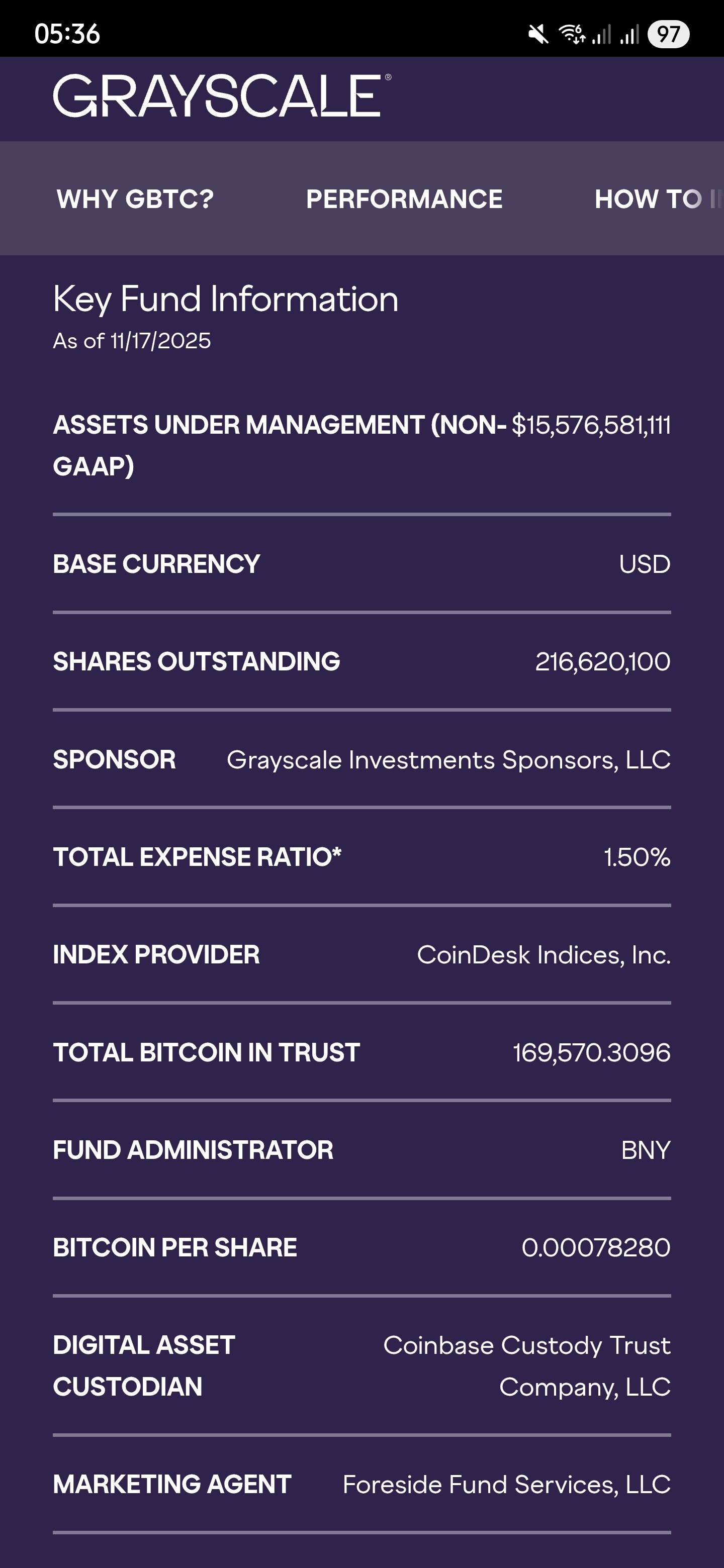Screen dimensions: 724x1568
Task: Tap the Shares Outstanding value 216,620,100
Action: (x=602, y=662)
